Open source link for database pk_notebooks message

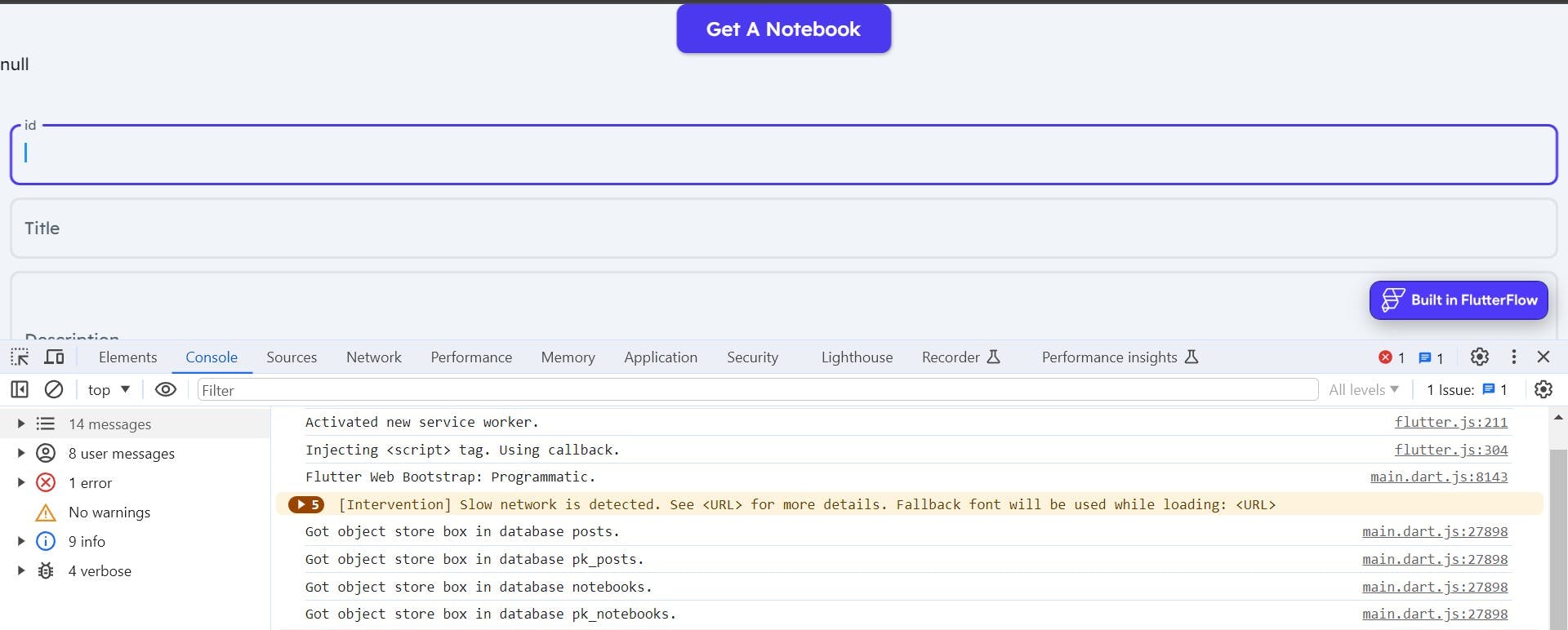point(1435,614)
